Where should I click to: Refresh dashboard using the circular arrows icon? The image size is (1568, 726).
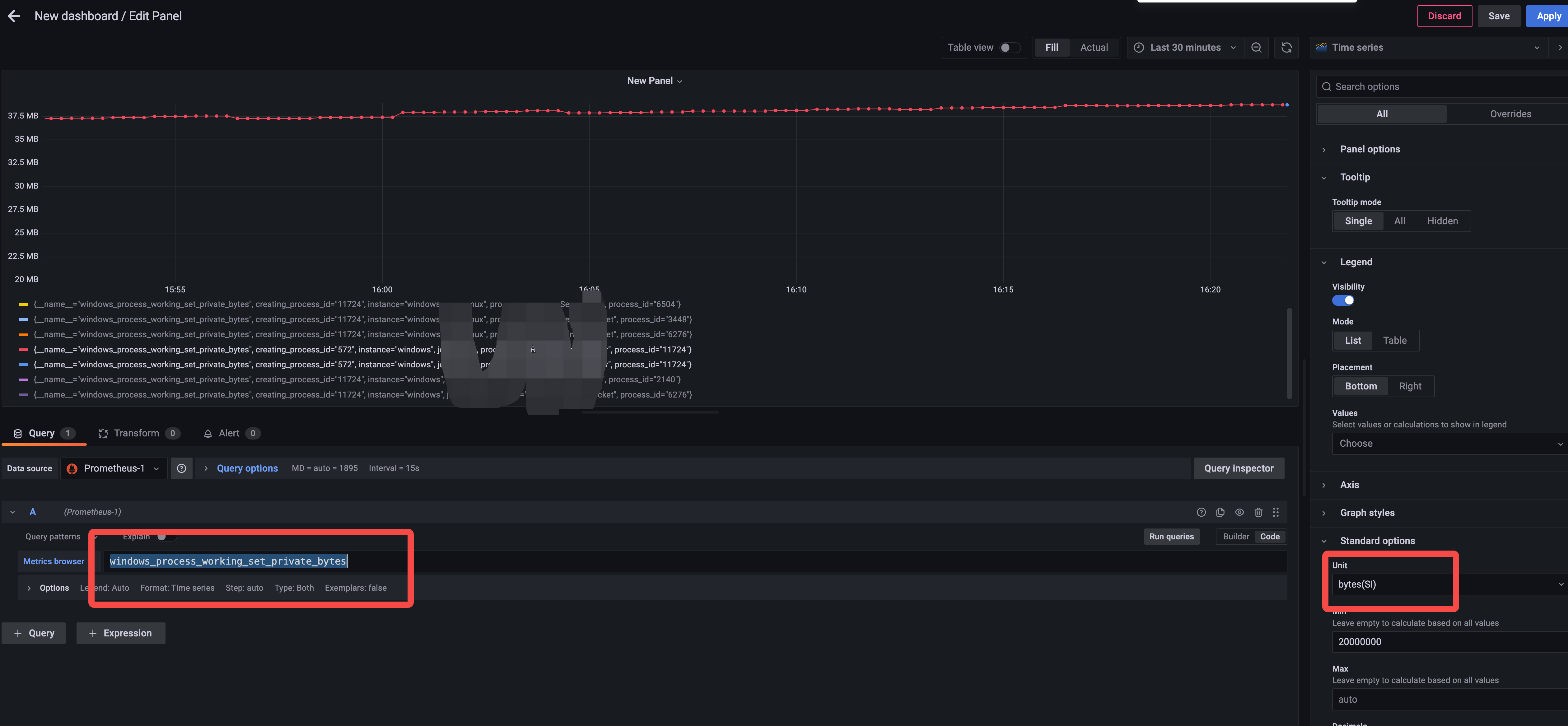(x=1286, y=48)
